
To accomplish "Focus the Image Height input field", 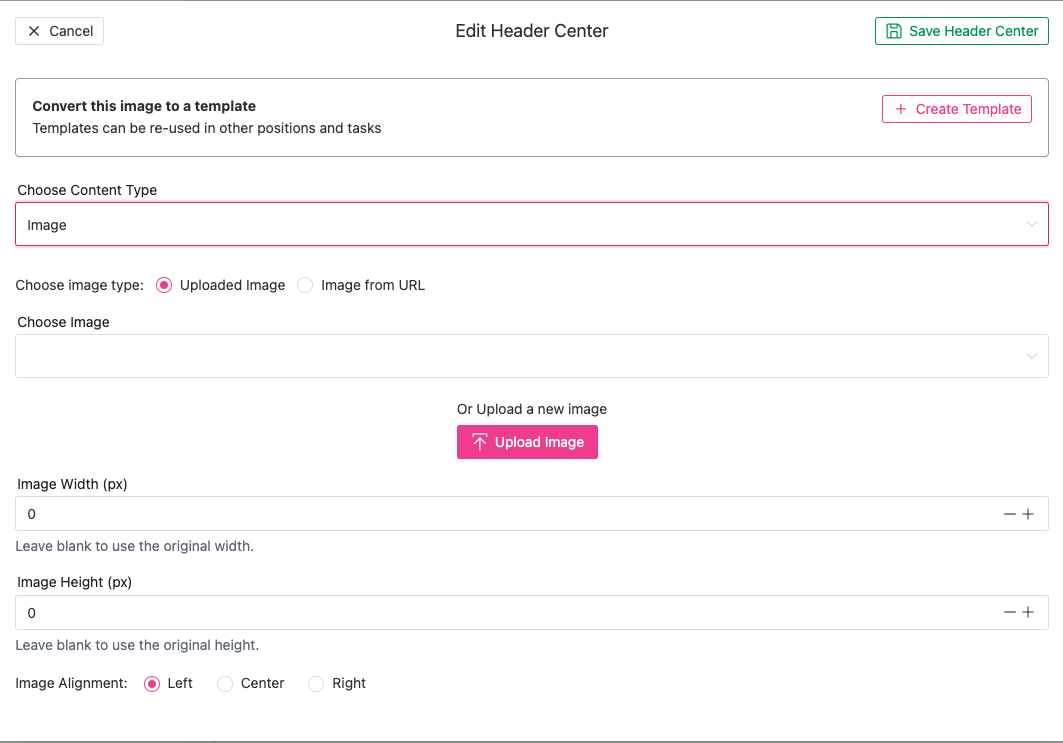I will [500, 612].
